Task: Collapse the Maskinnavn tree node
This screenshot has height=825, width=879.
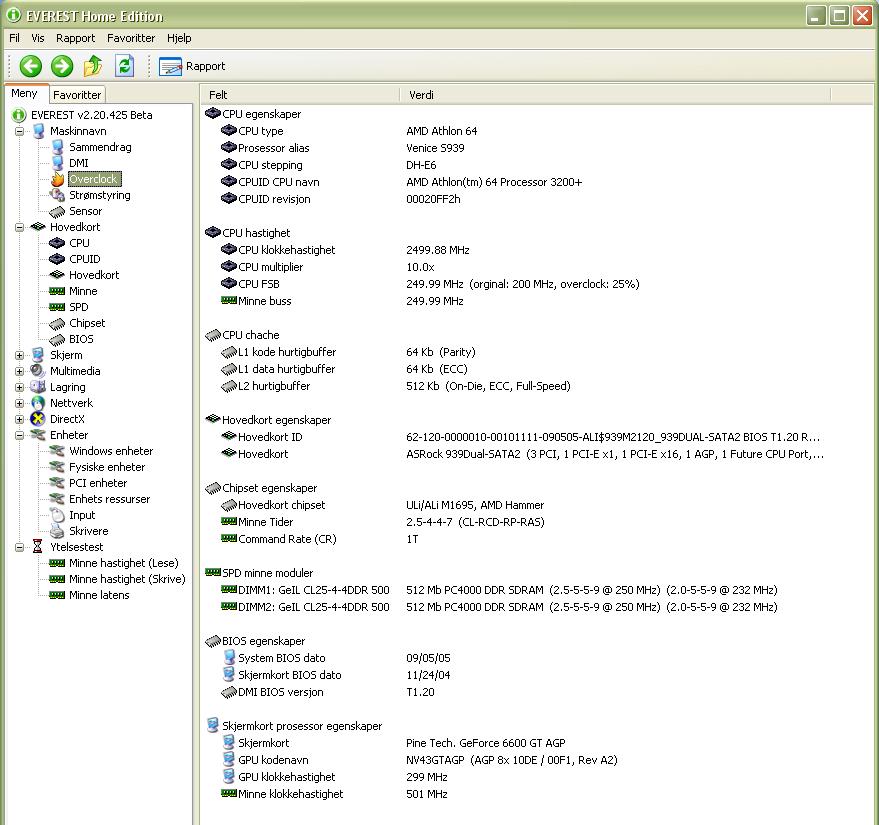Action: [20, 131]
